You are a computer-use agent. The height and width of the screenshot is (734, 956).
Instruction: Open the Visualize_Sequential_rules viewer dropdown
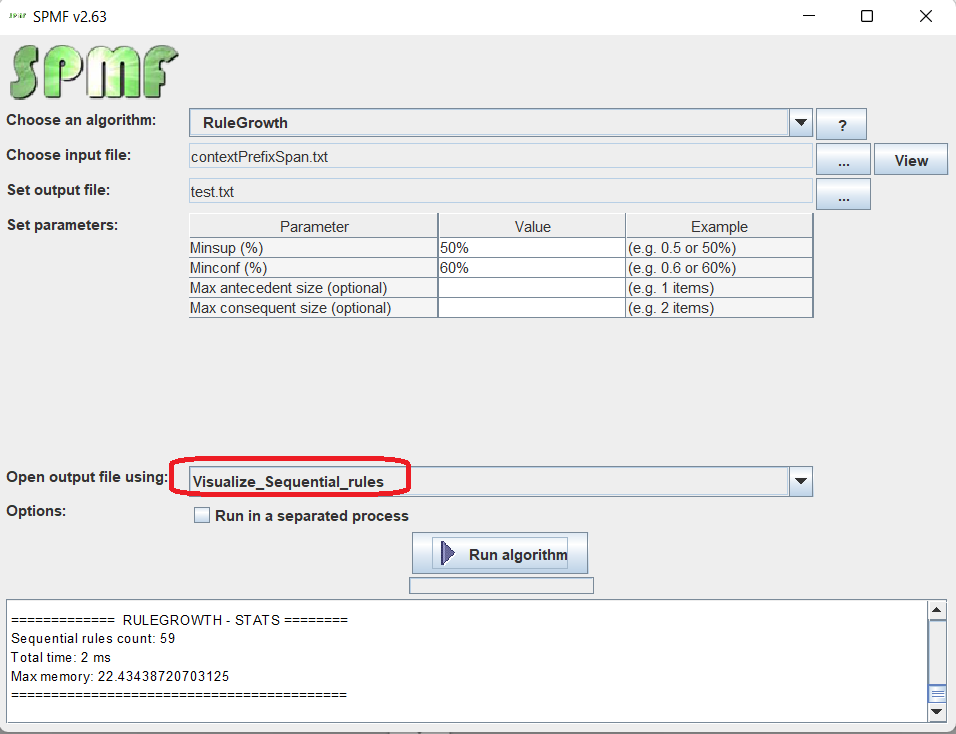[x=800, y=482]
